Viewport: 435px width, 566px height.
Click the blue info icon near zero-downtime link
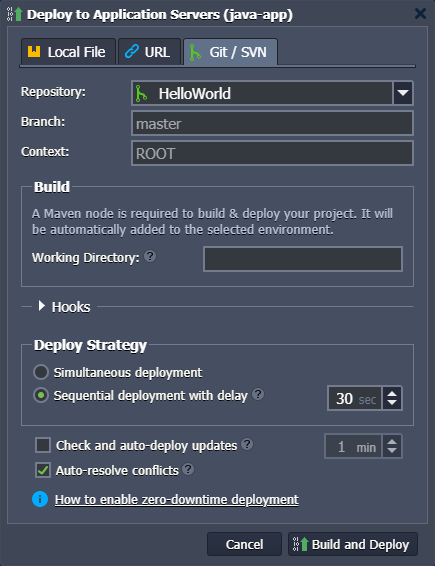(x=40, y=499)
